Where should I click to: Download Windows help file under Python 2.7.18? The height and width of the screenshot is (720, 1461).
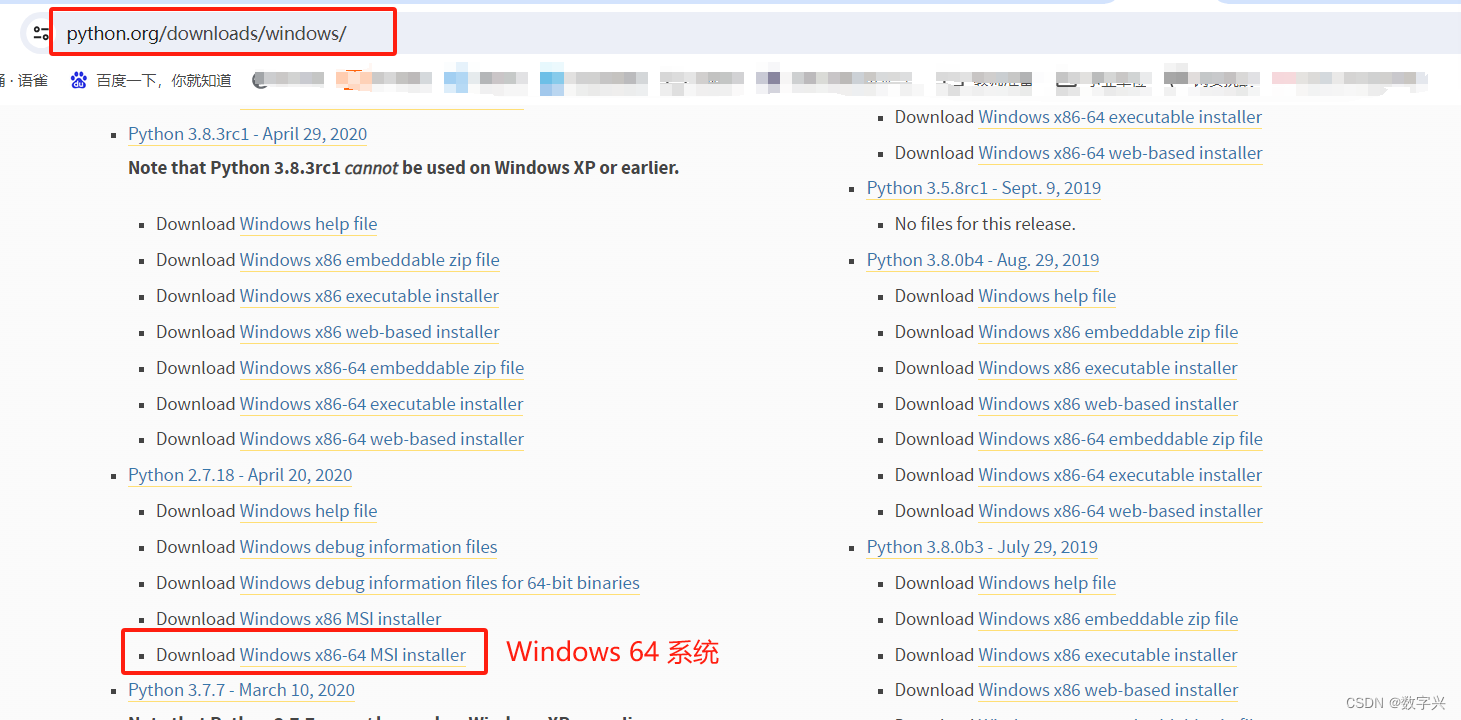pyautogui.click(x=309, y=511)
